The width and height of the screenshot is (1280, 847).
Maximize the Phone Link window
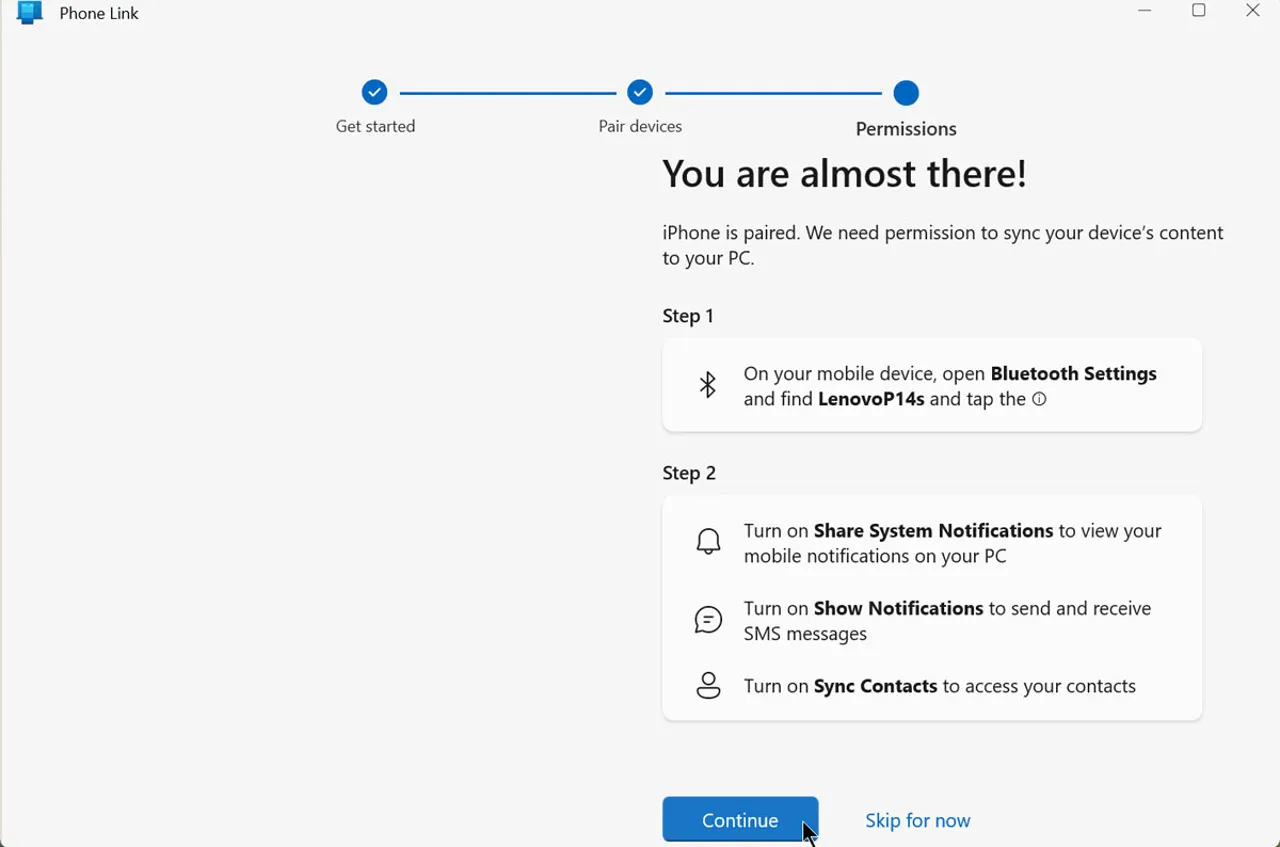point(1199,11)
